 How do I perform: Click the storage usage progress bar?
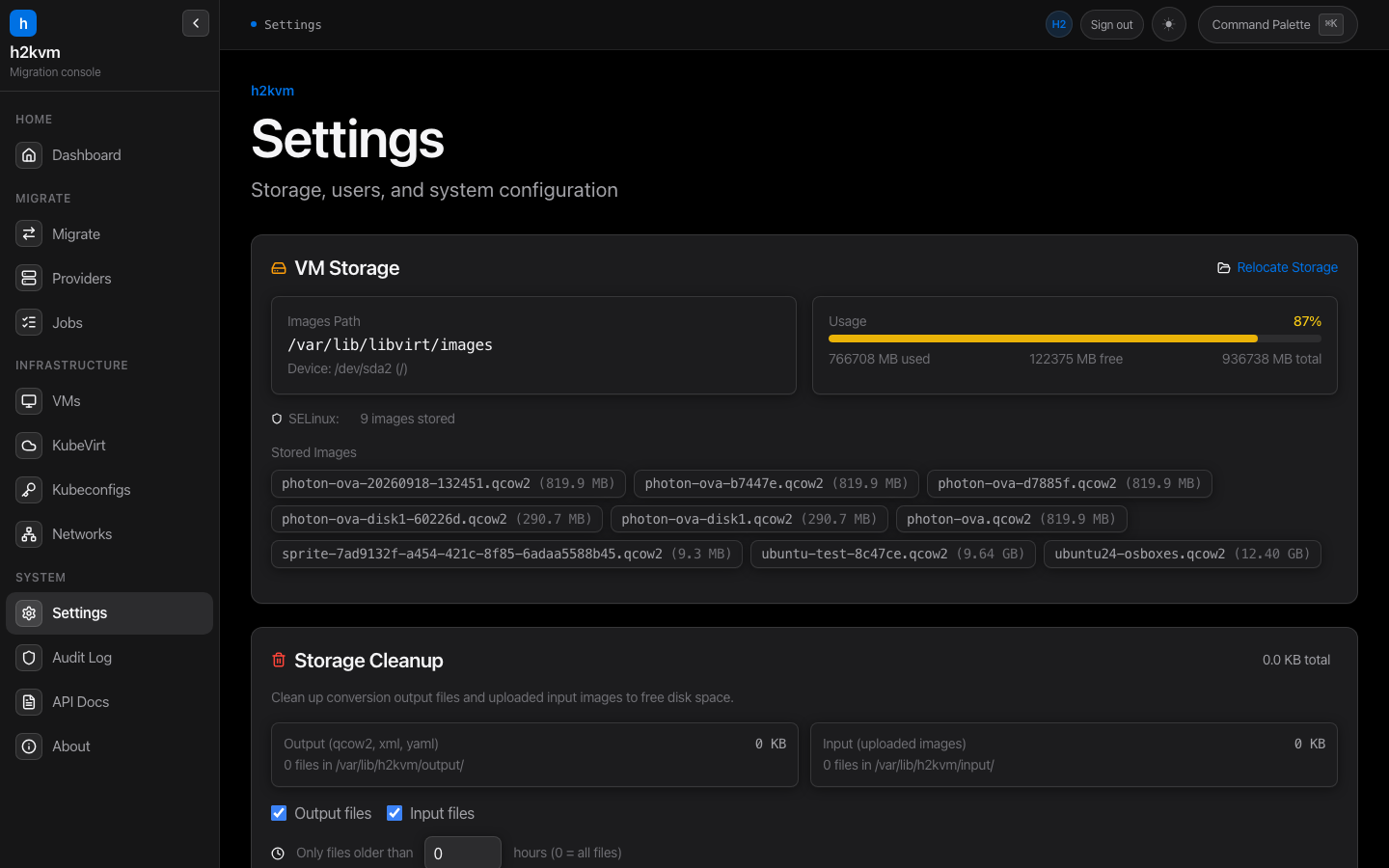1075,339
